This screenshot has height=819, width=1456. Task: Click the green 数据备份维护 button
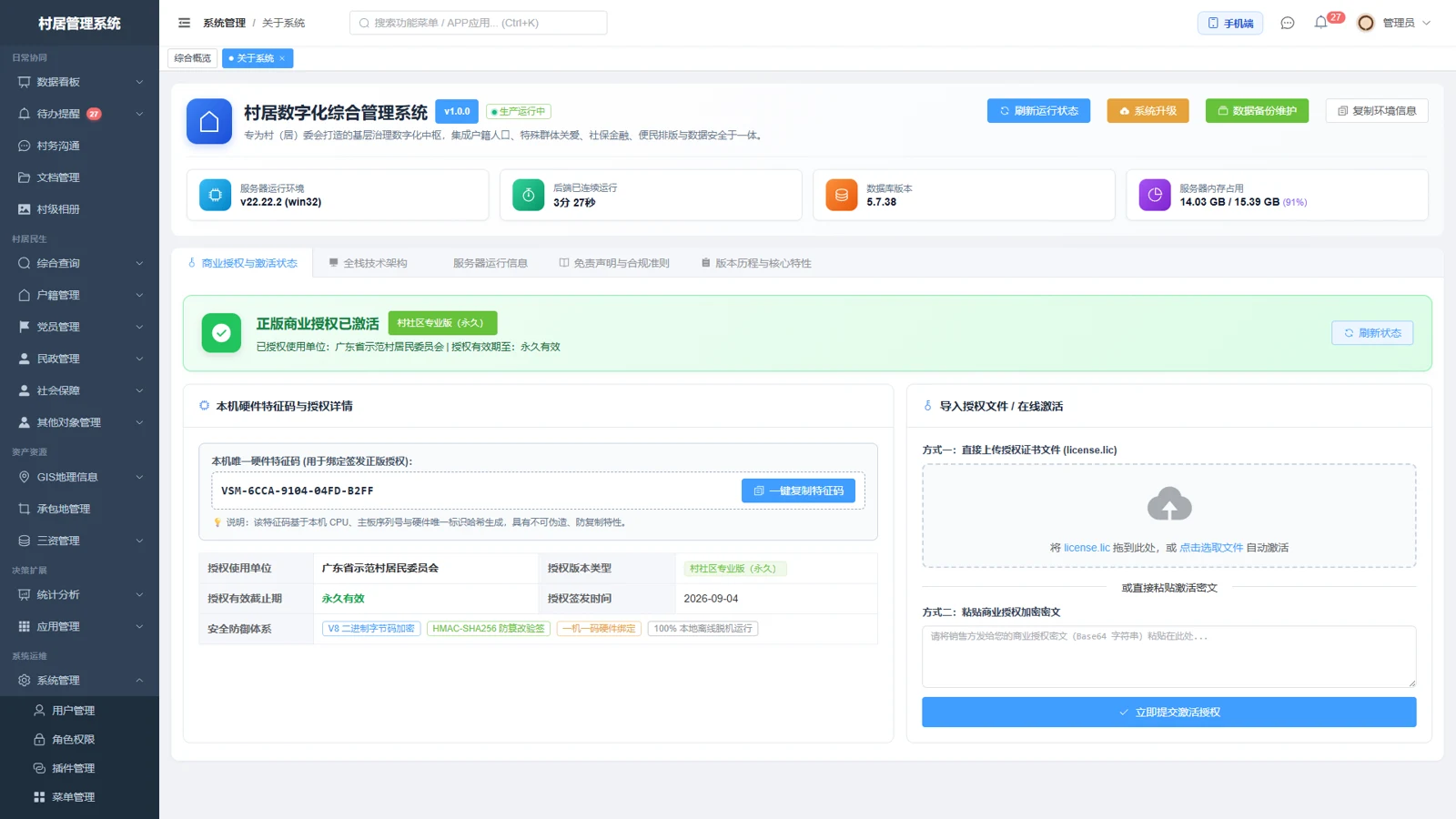1257,111
